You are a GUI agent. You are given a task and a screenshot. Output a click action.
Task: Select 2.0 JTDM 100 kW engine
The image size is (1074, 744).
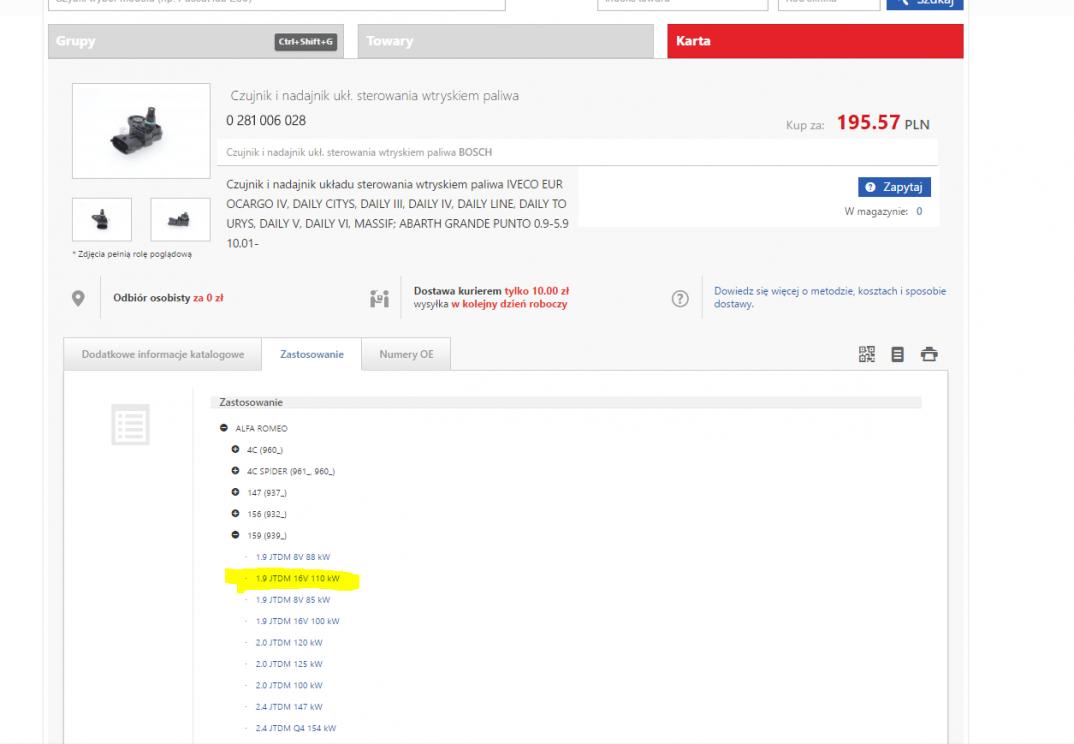[288, 685]
